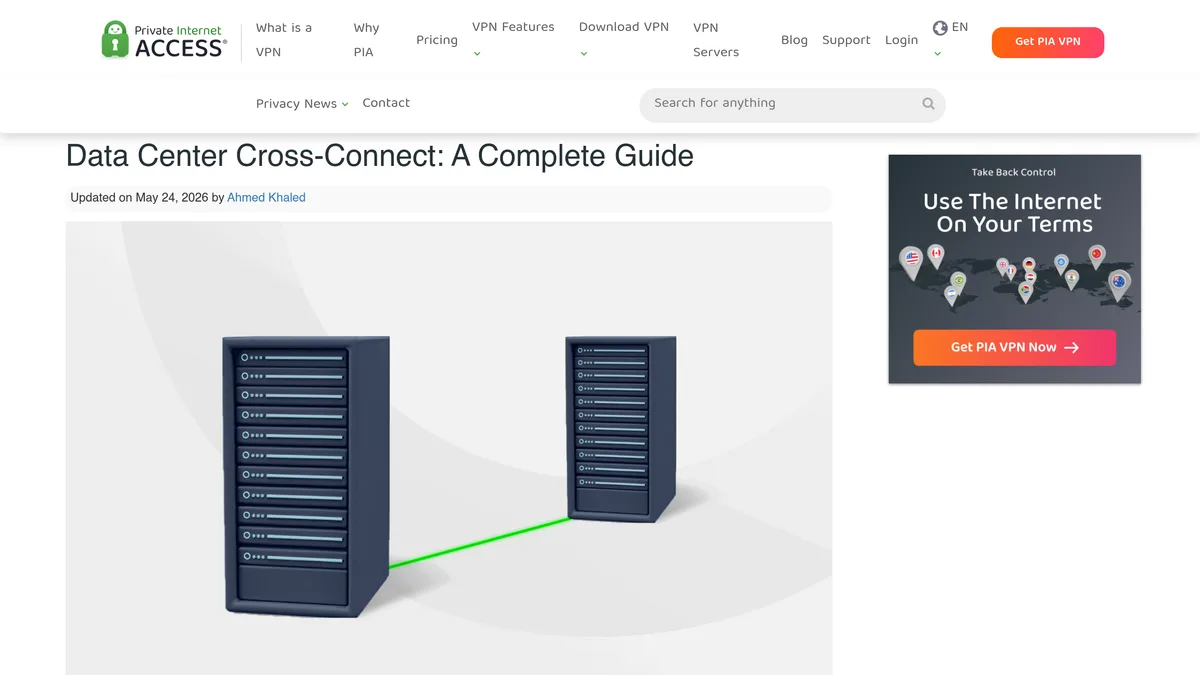Open the Contact page
This screenshot has height=675, width=1200.
(386, 103)
